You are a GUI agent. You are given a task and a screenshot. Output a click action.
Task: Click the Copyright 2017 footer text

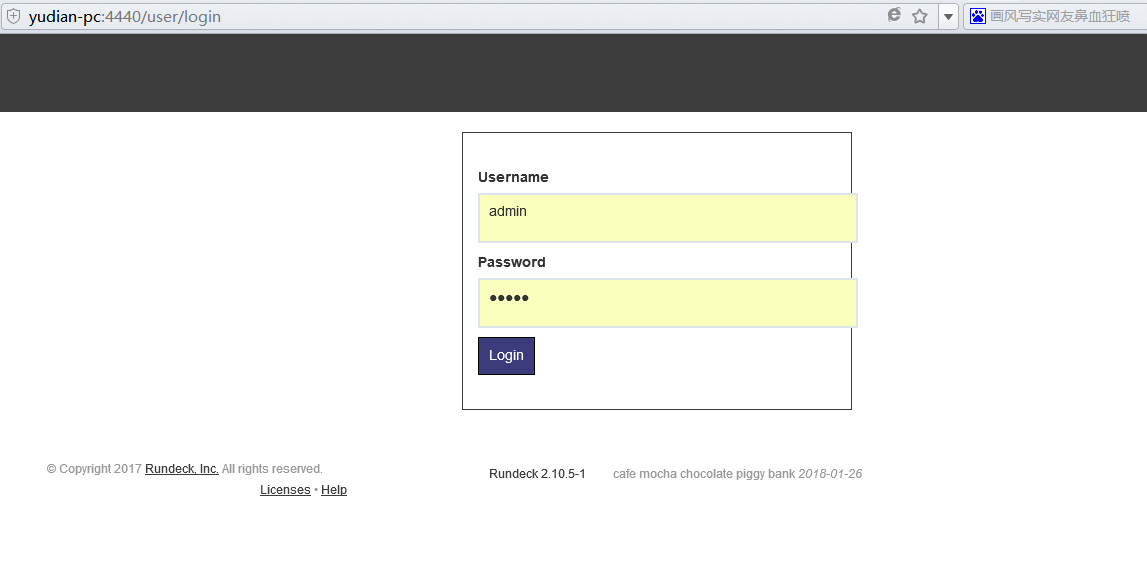click(94, 469)
